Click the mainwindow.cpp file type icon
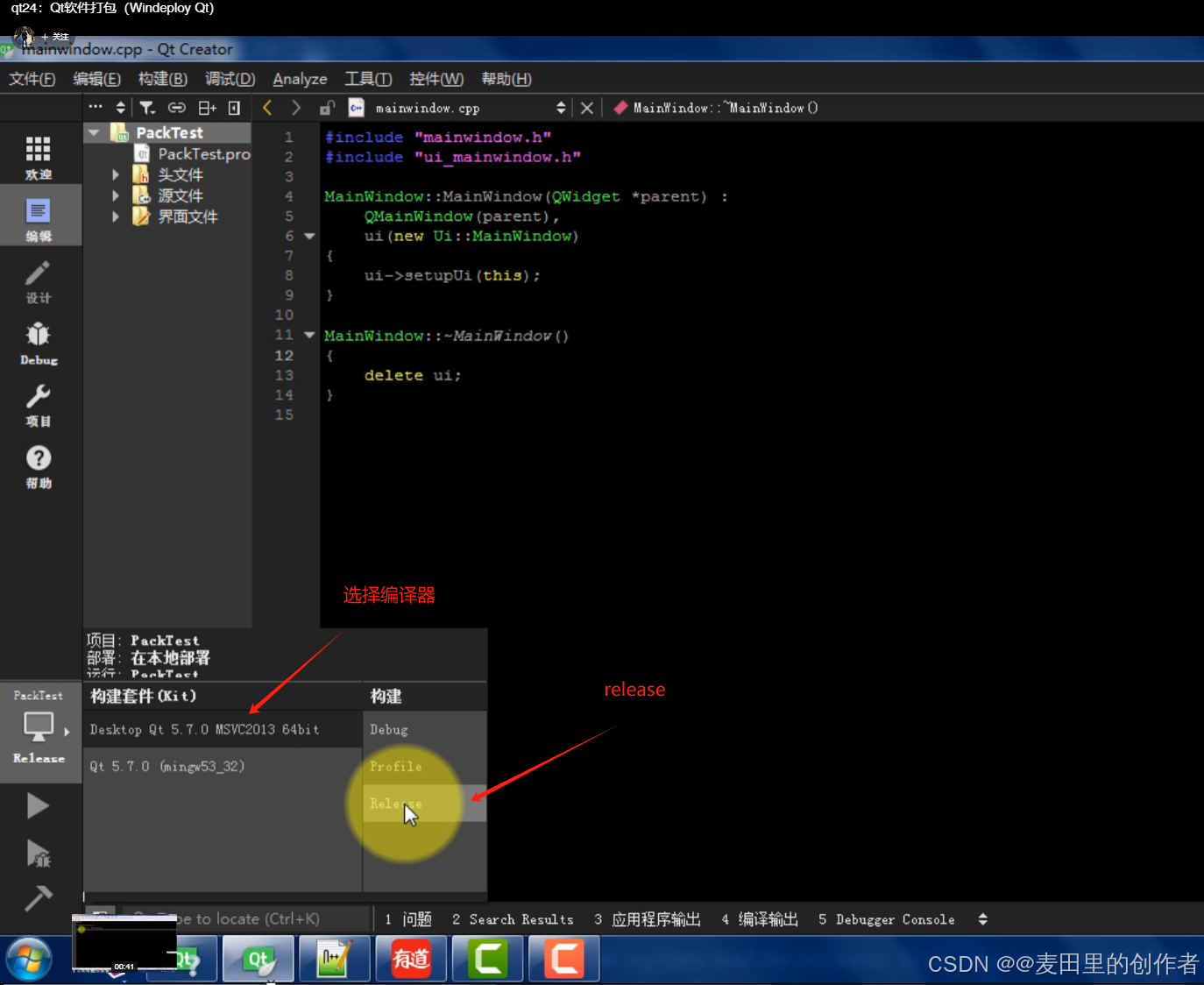This screenshot has height=985, width=1204. [x=357, y=108]
